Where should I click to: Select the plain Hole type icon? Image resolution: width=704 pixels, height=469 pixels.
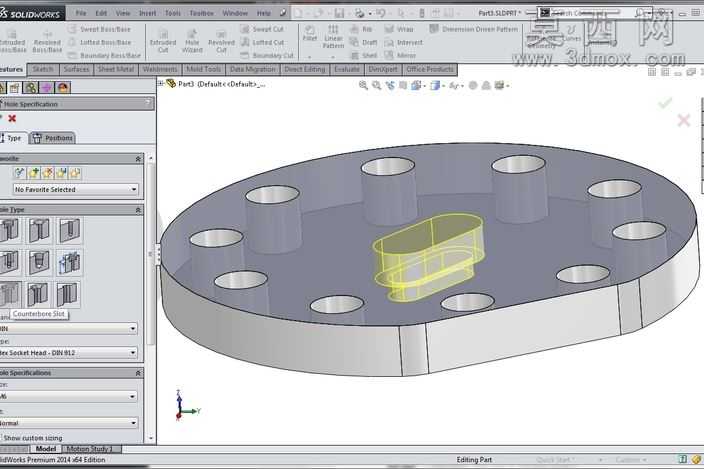pos(69,230)
